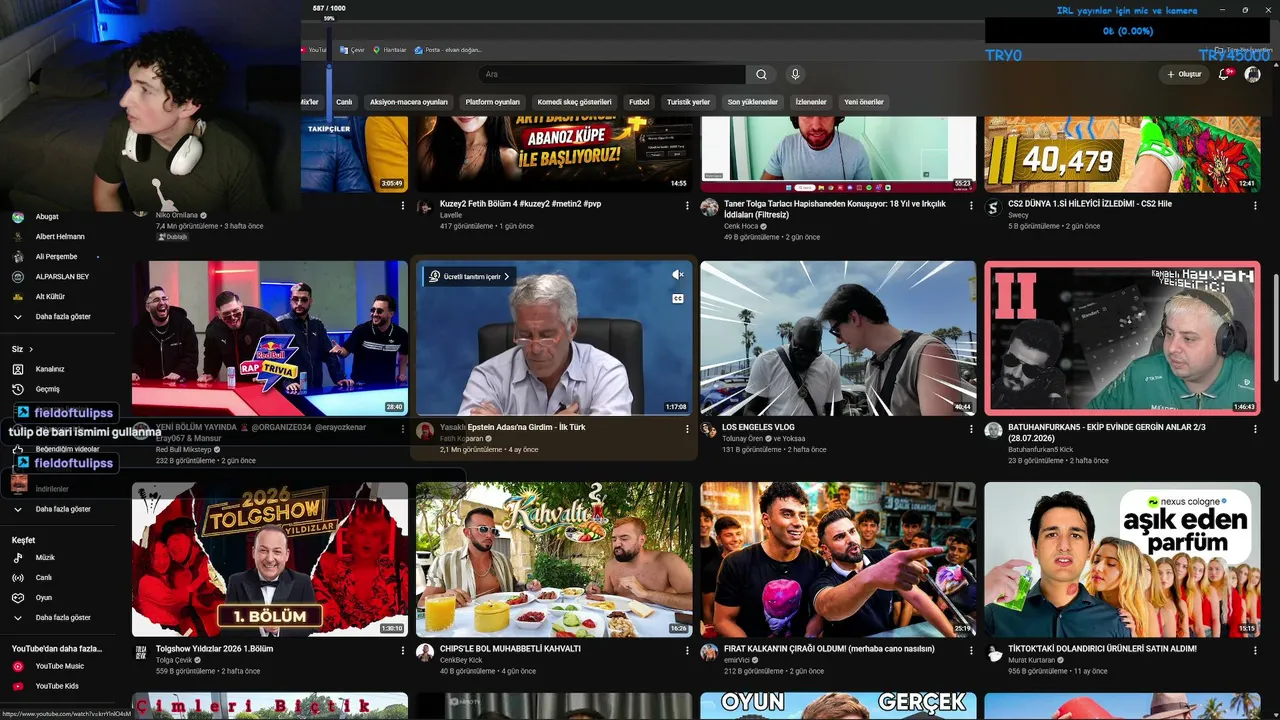The image size is (1280, 720).
Task: Launch YouTube Kids from the sidebar
Action: 57,686
